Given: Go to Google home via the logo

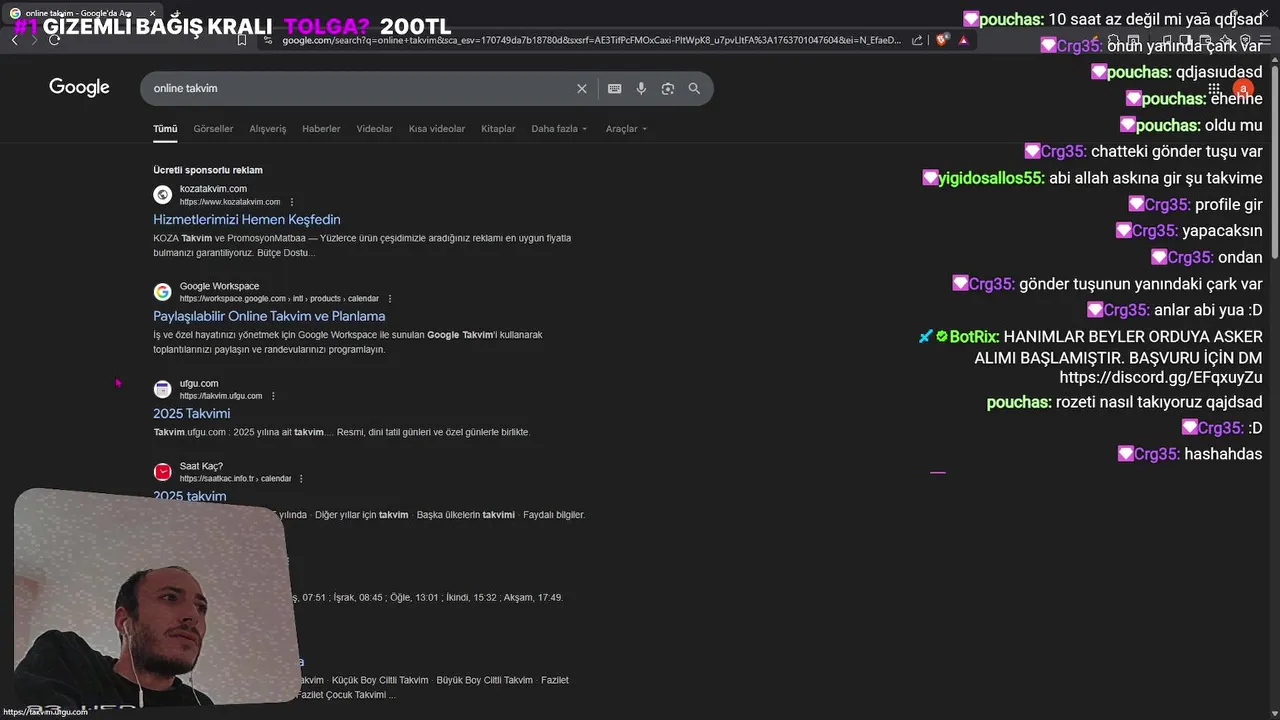Looking at the screenshot, I should click(79, 88).
